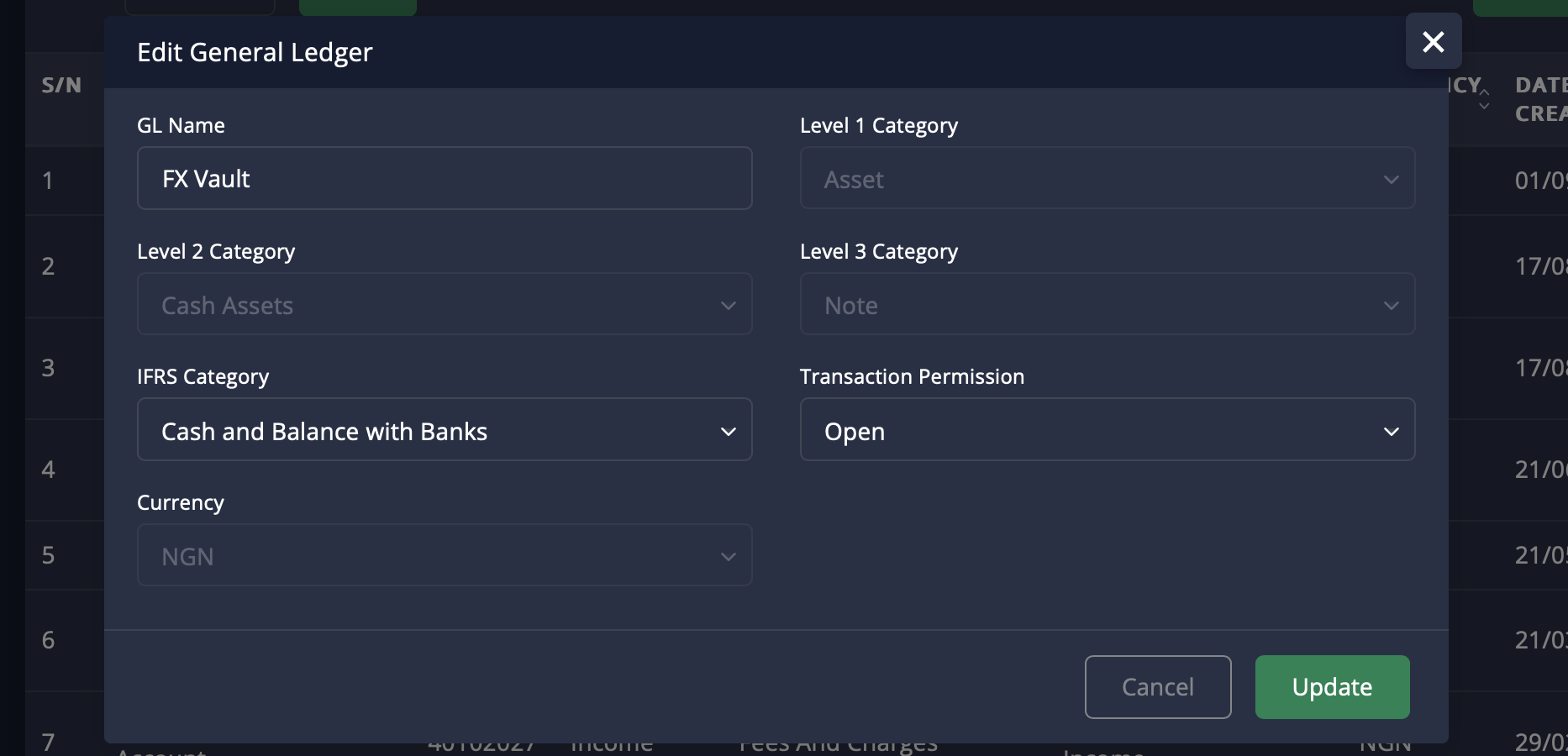Viewport: 1568px width, 756px height.
Task: Click the S/N column header
Action: click(61, 85)
